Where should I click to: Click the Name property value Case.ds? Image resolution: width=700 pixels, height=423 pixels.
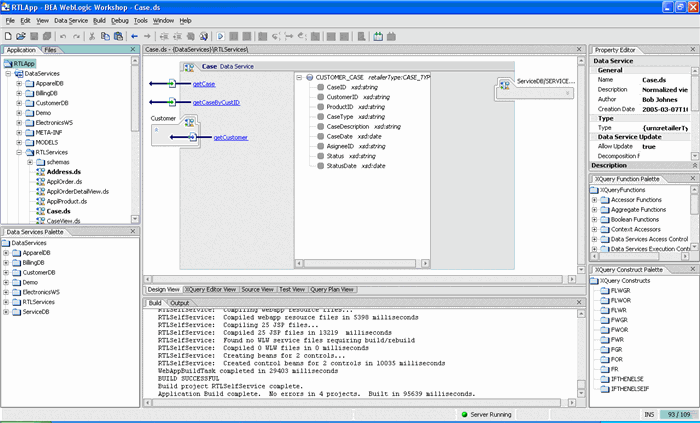point(654,80)
